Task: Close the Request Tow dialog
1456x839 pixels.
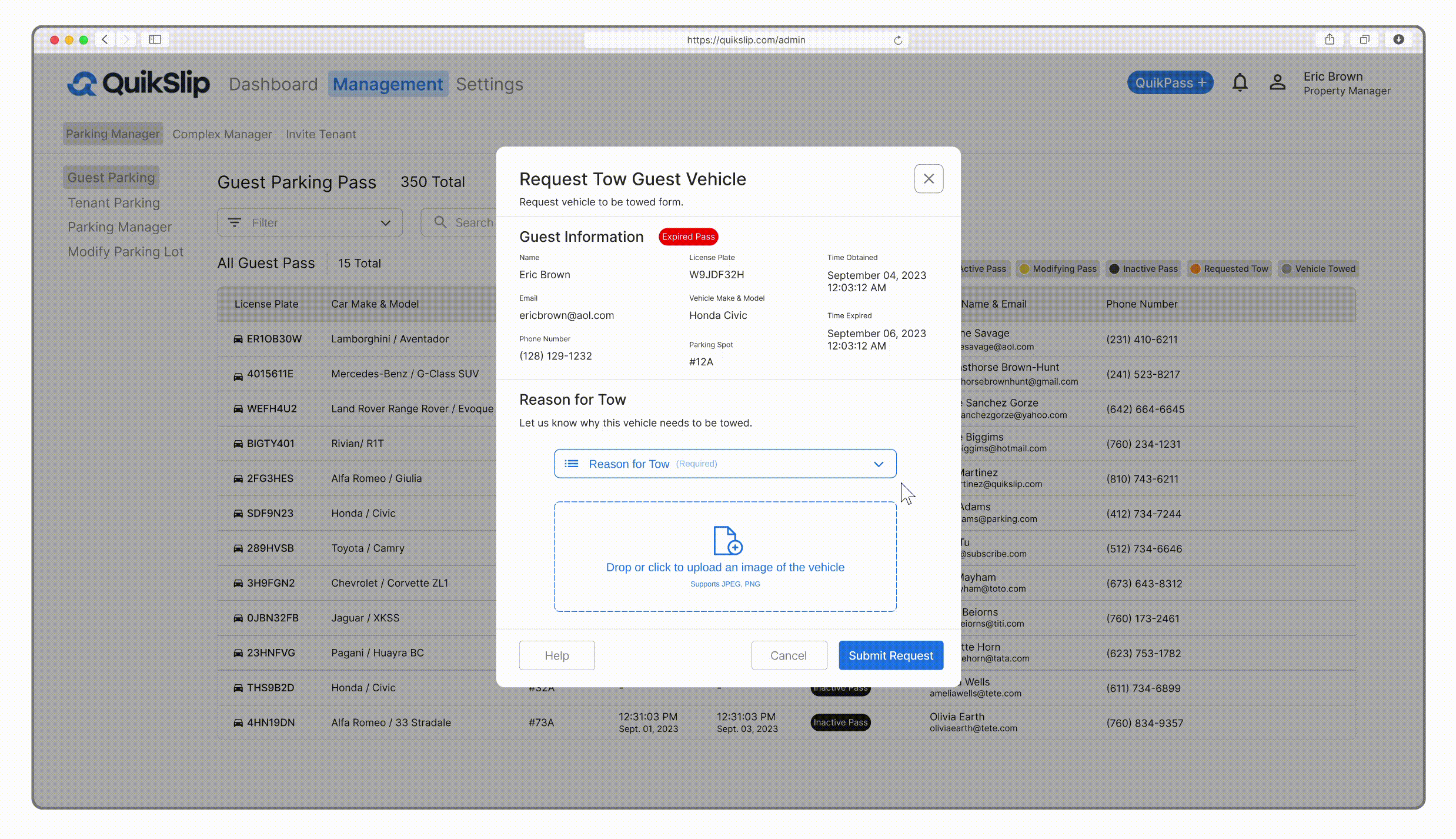Action: click(929, 179)
